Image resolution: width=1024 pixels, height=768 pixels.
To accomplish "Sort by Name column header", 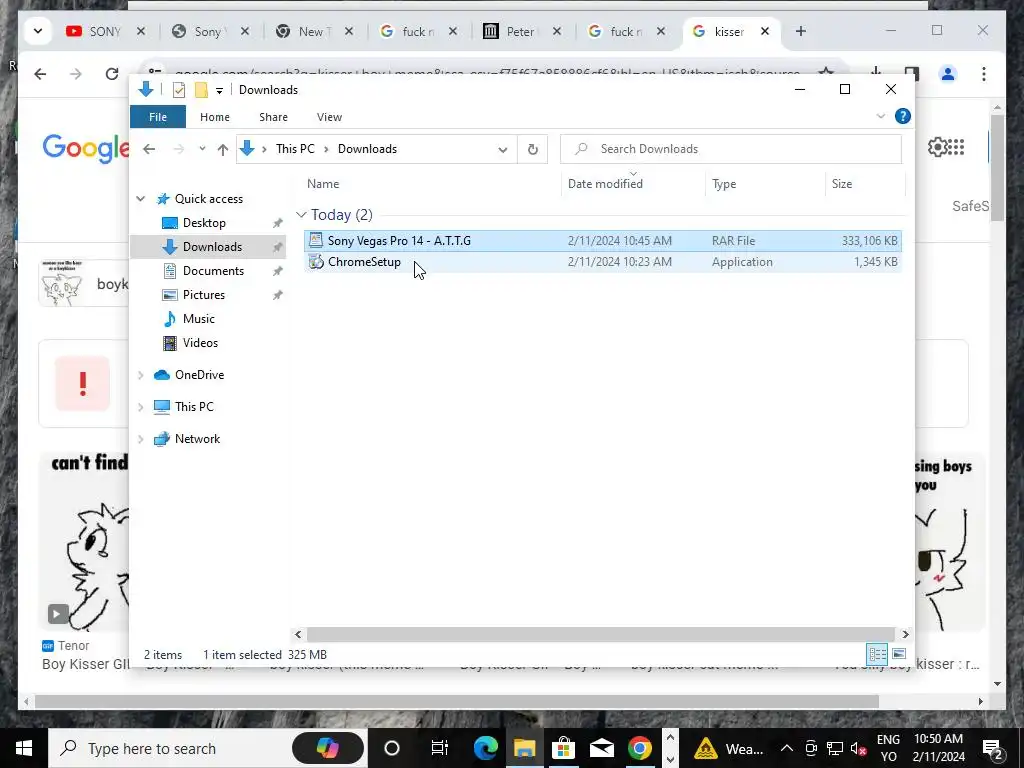I will [323, 184].
